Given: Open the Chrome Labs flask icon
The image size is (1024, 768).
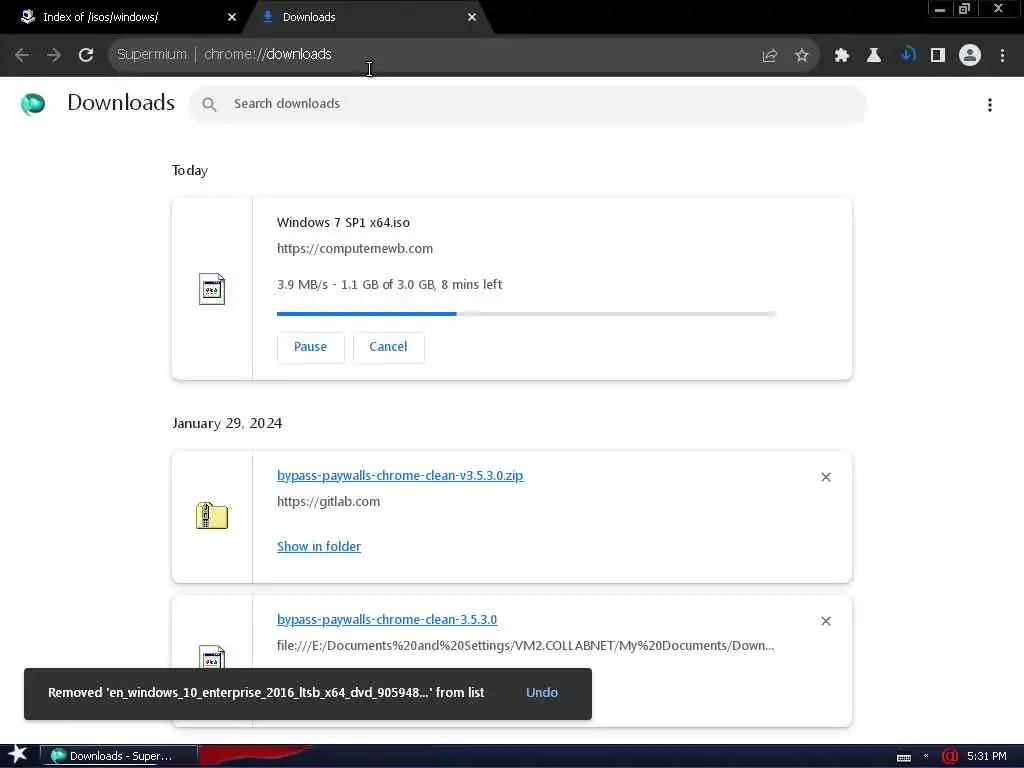Looking at the screenshot, I should coord(874,56).
